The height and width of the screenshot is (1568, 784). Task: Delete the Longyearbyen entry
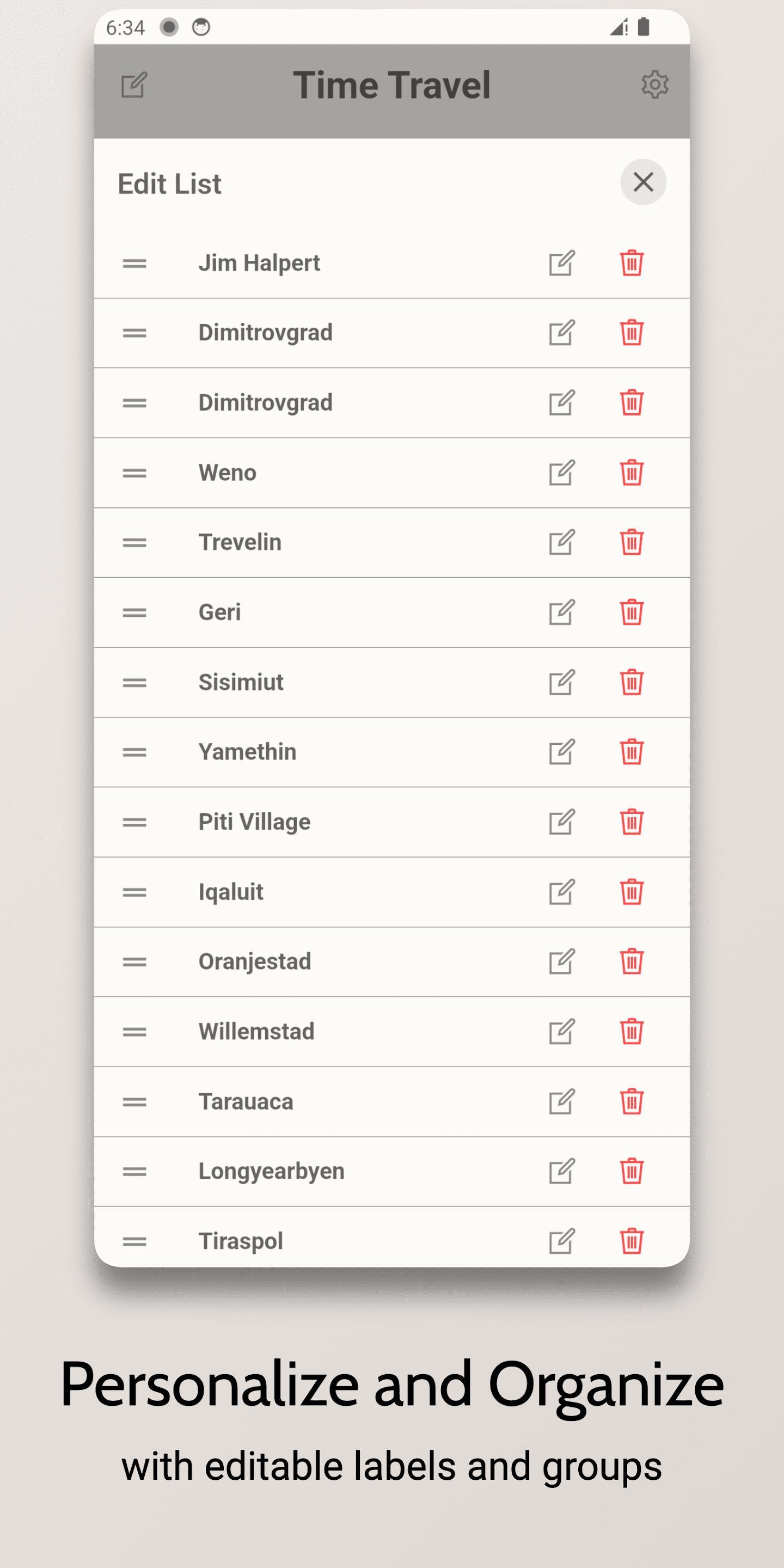(x=631, y=1171)
